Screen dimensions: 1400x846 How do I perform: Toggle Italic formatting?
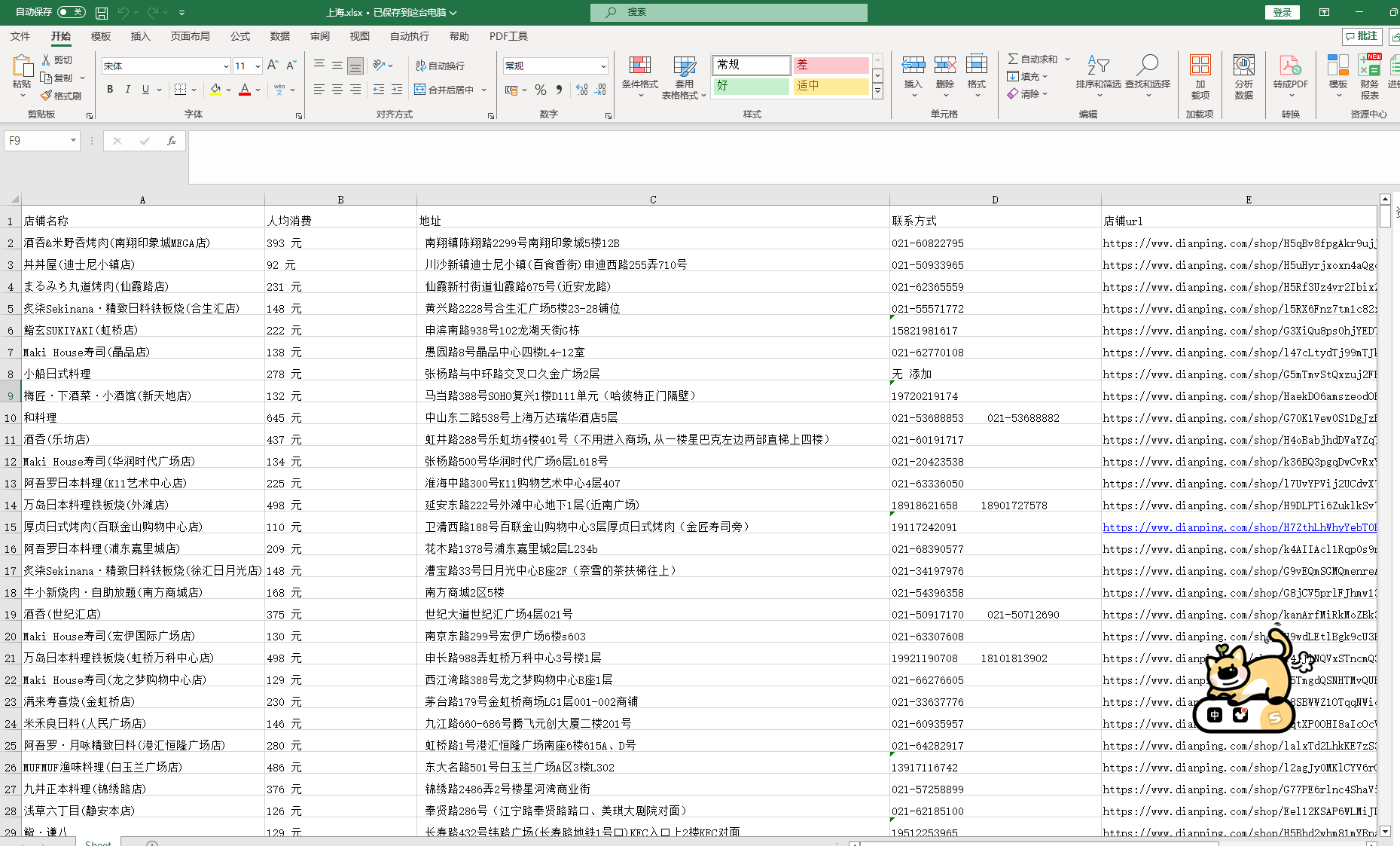[x=128, y=90]
